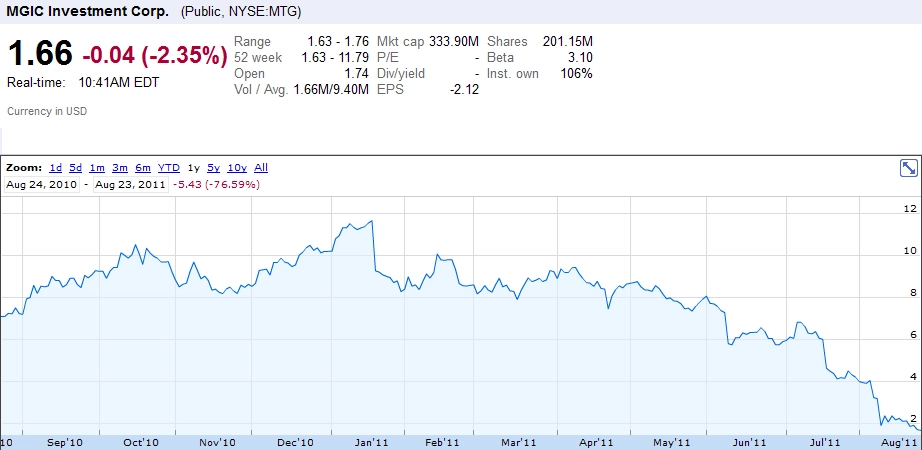Click the Inst. own value 106%
The image size is (922, 450).
coord(576,74)
